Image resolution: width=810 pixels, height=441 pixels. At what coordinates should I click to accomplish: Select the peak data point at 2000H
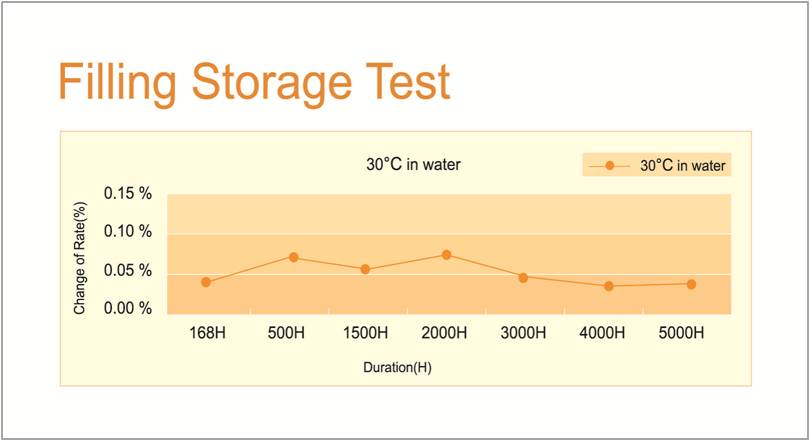pyautogui.click(x=446, y=255)
